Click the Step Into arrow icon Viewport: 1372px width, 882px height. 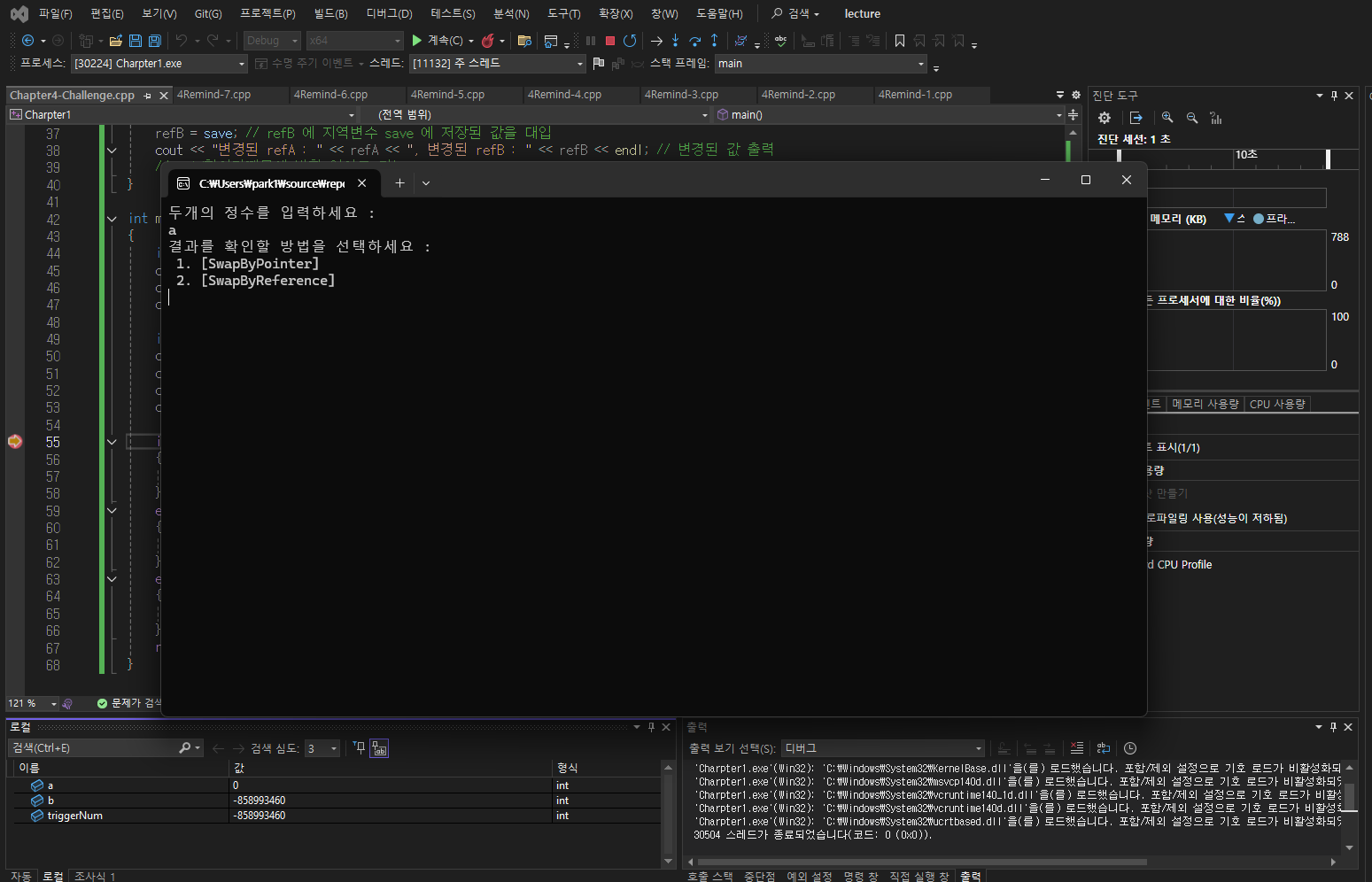click(675, 41)
